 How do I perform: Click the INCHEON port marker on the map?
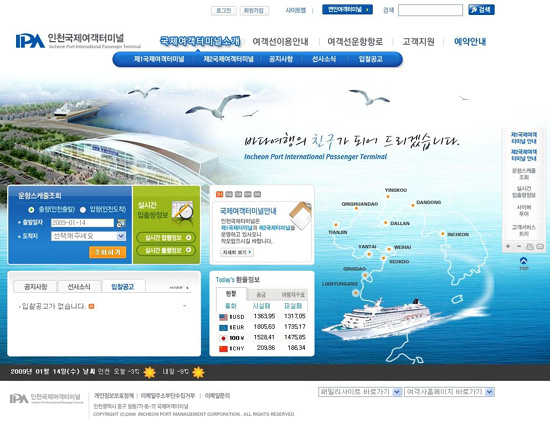pyautogui.click(x=443, y=234)
